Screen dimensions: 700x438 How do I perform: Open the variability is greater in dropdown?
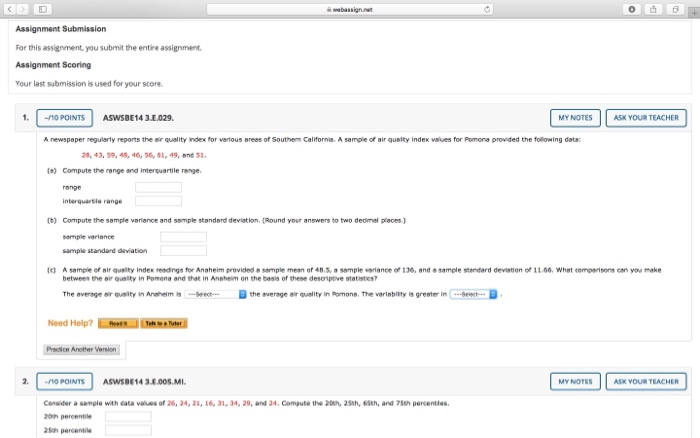tap(473, 294)
